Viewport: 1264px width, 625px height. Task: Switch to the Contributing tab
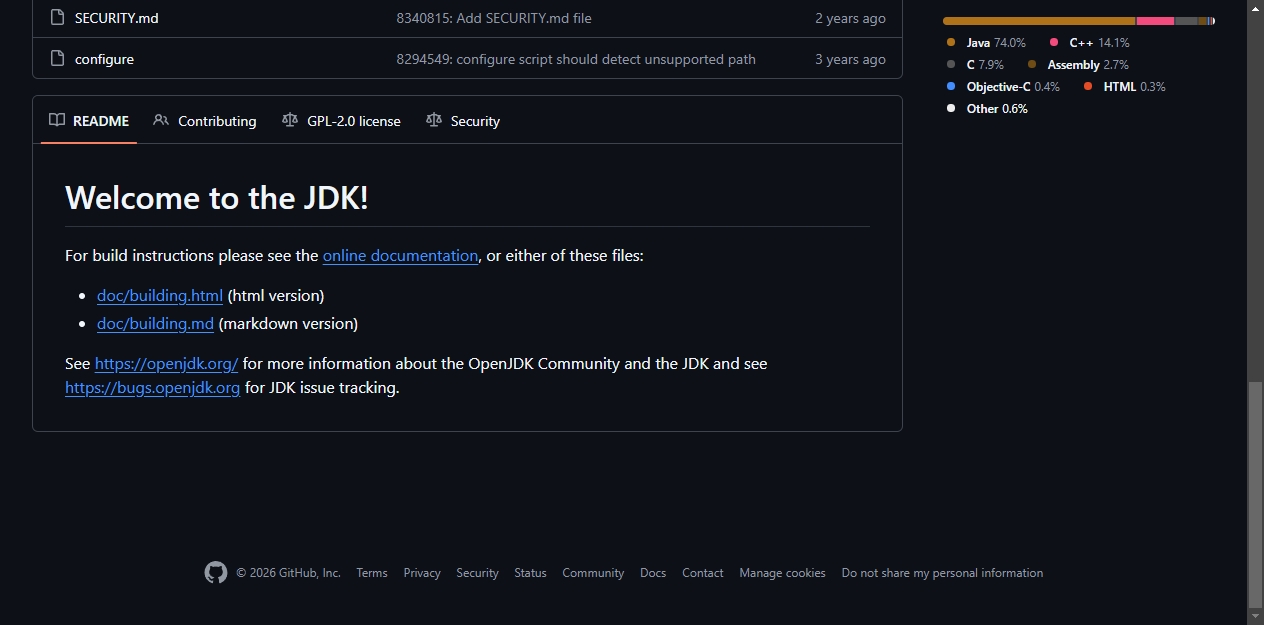point(205,121)
